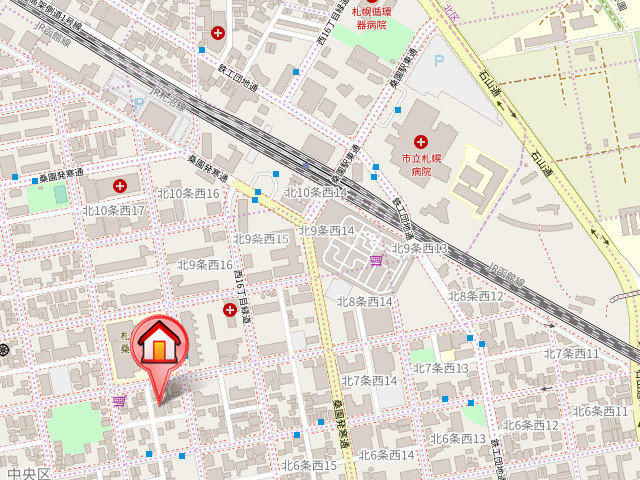640x480 pixels.
Task: Click the 北10条西14 block label
Action: click(316, 192)
